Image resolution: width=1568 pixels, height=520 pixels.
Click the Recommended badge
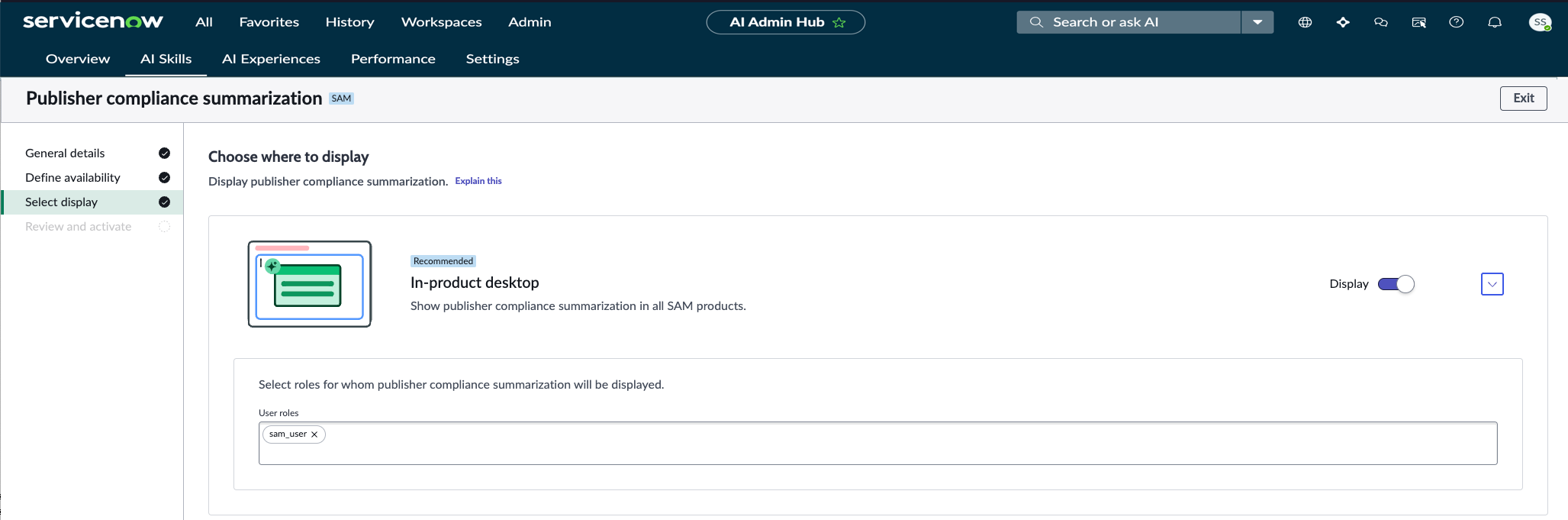click(443, 261)
